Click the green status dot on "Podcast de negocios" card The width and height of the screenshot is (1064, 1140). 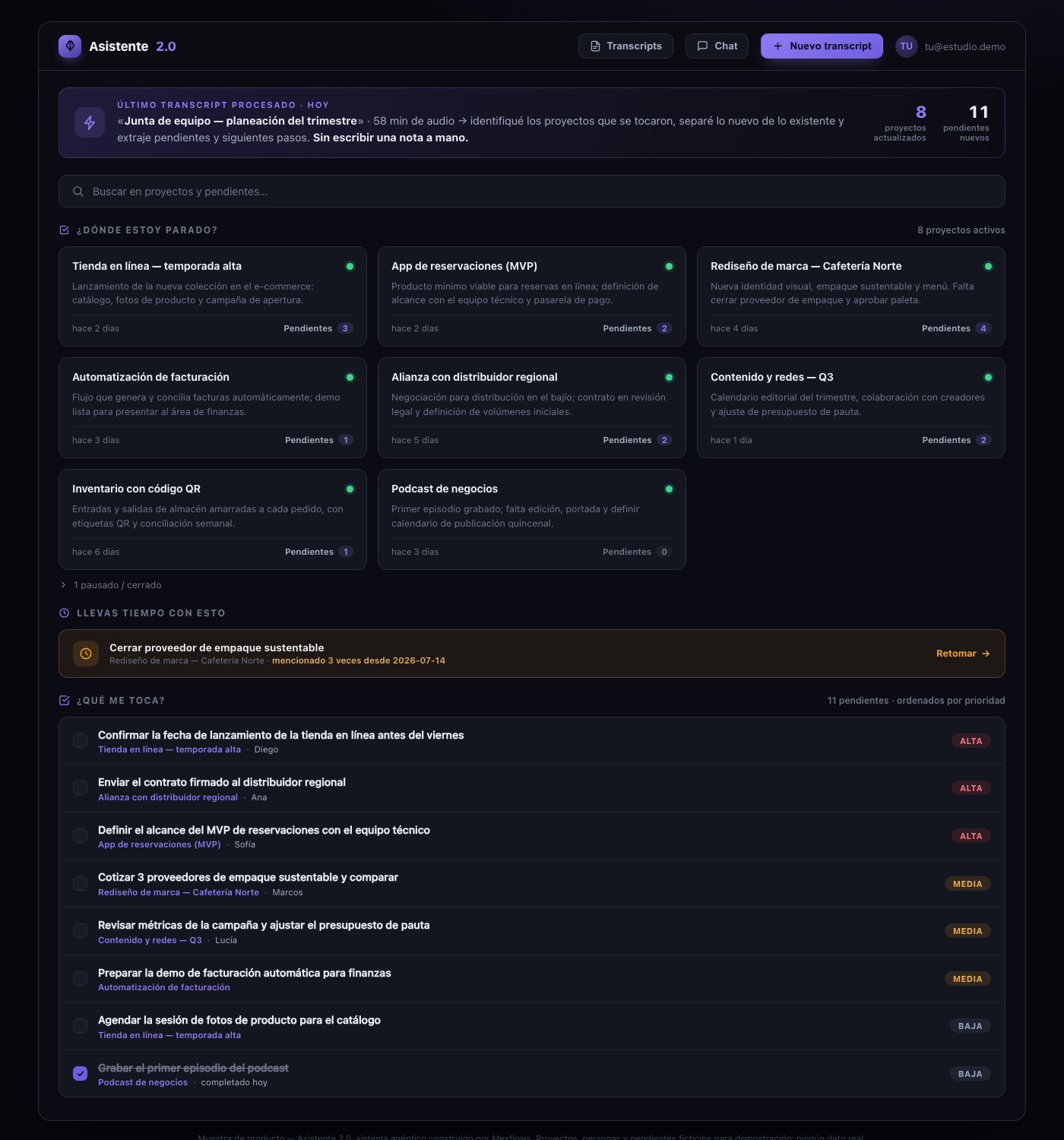[x=669, y=489]
